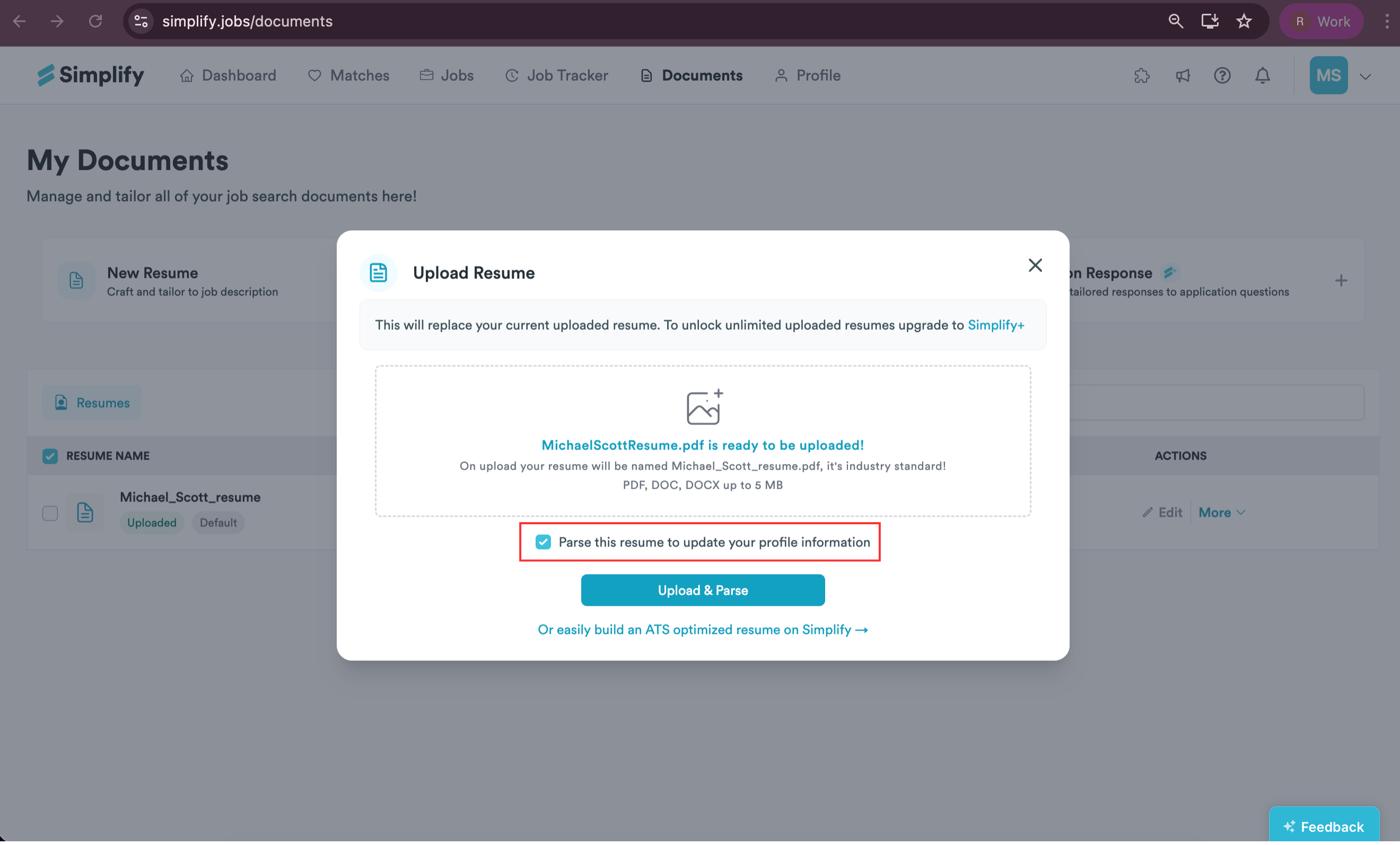This screenshot has height=845, width=1400.
Task: Click the Michael_Scott_resume file icon
Action: pyautogui.click(x=85, y=512)
